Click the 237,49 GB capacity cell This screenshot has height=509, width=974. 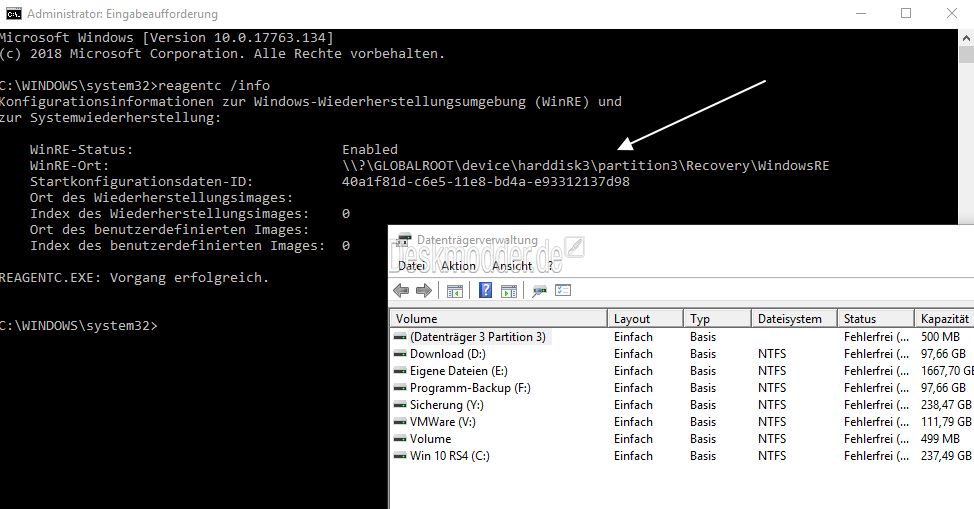(946, 456)
